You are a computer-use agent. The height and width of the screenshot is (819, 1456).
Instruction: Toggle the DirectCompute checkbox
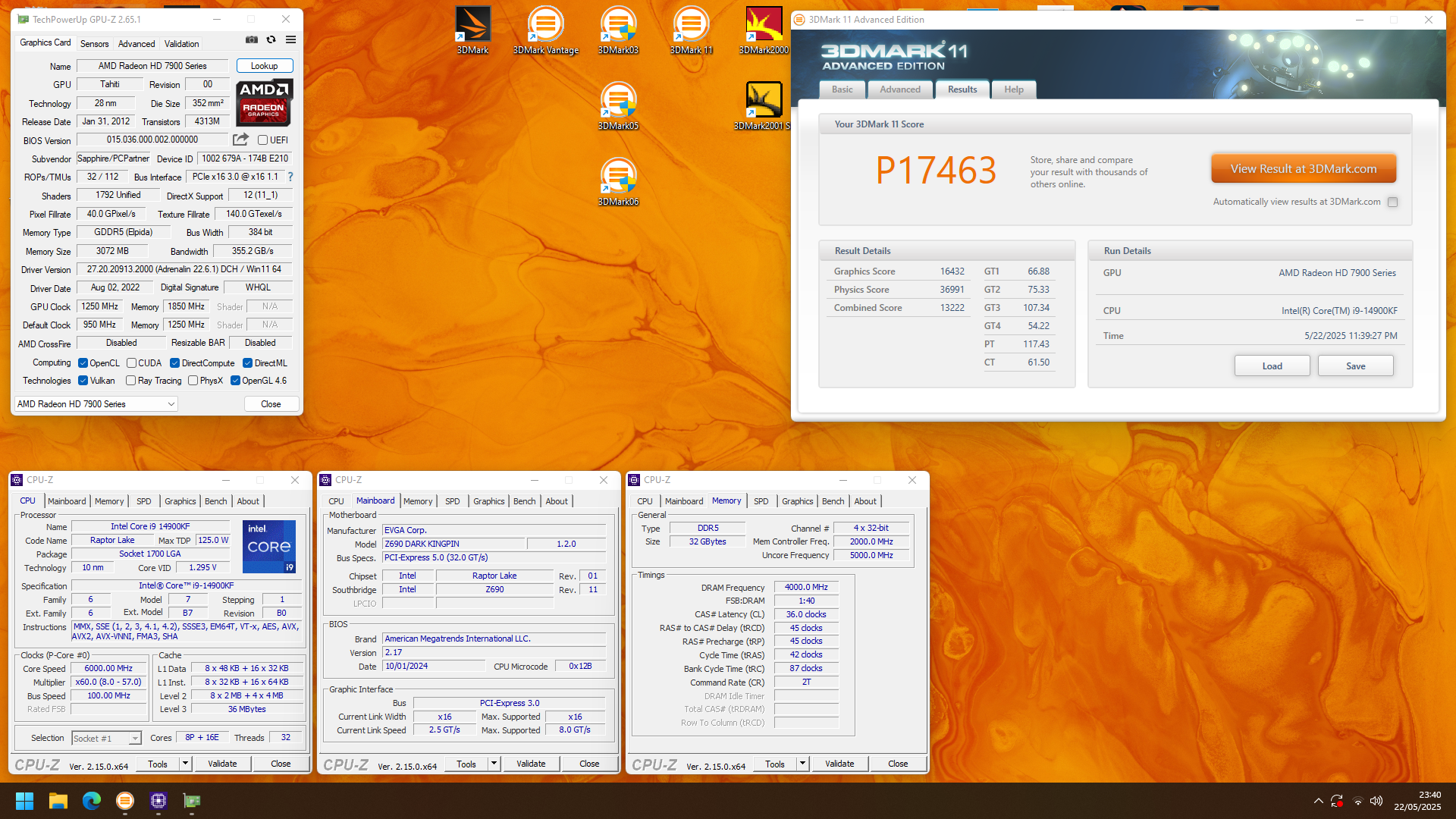point(174,363)
